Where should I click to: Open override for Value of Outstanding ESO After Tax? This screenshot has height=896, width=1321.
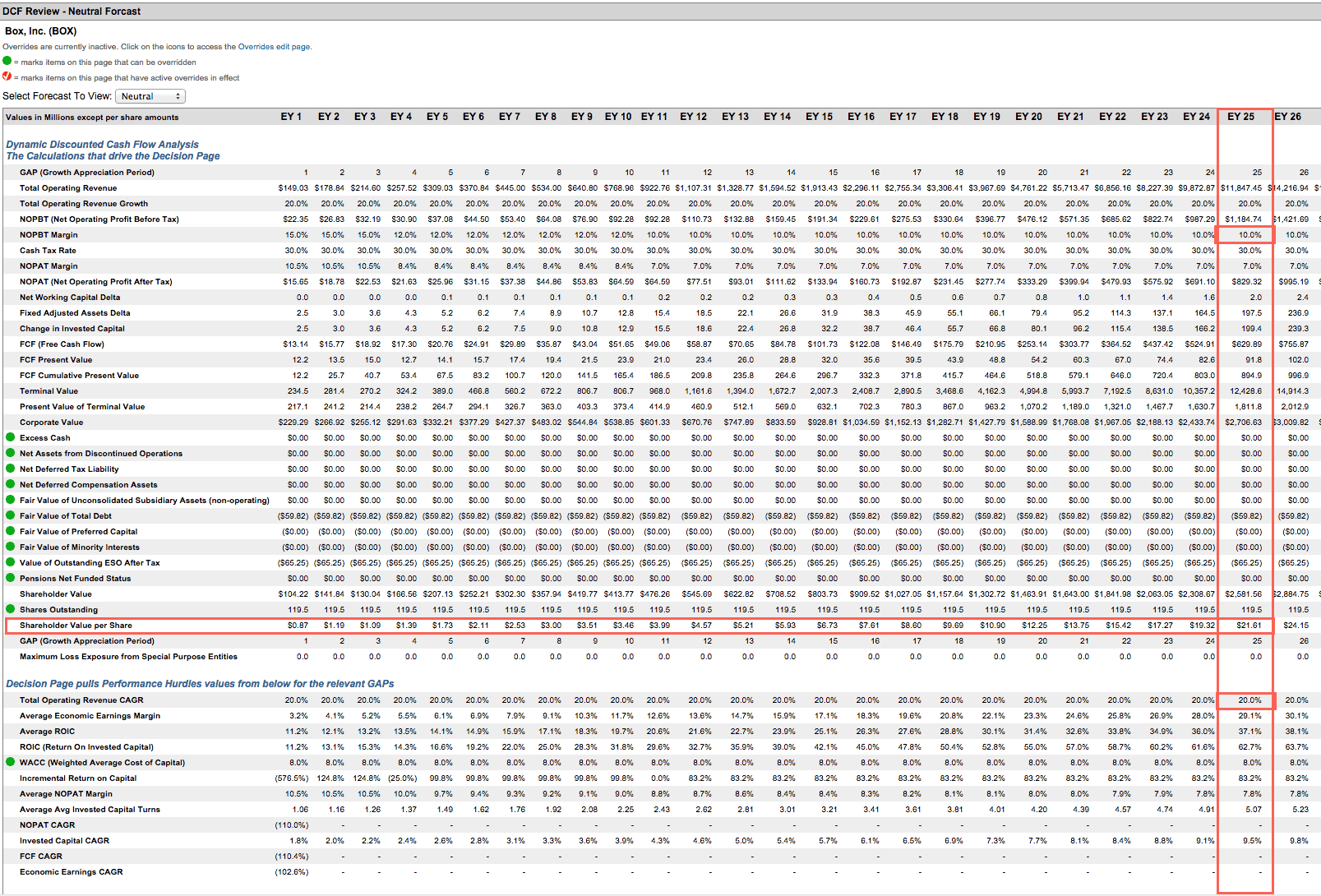click(x=11, y=562)
